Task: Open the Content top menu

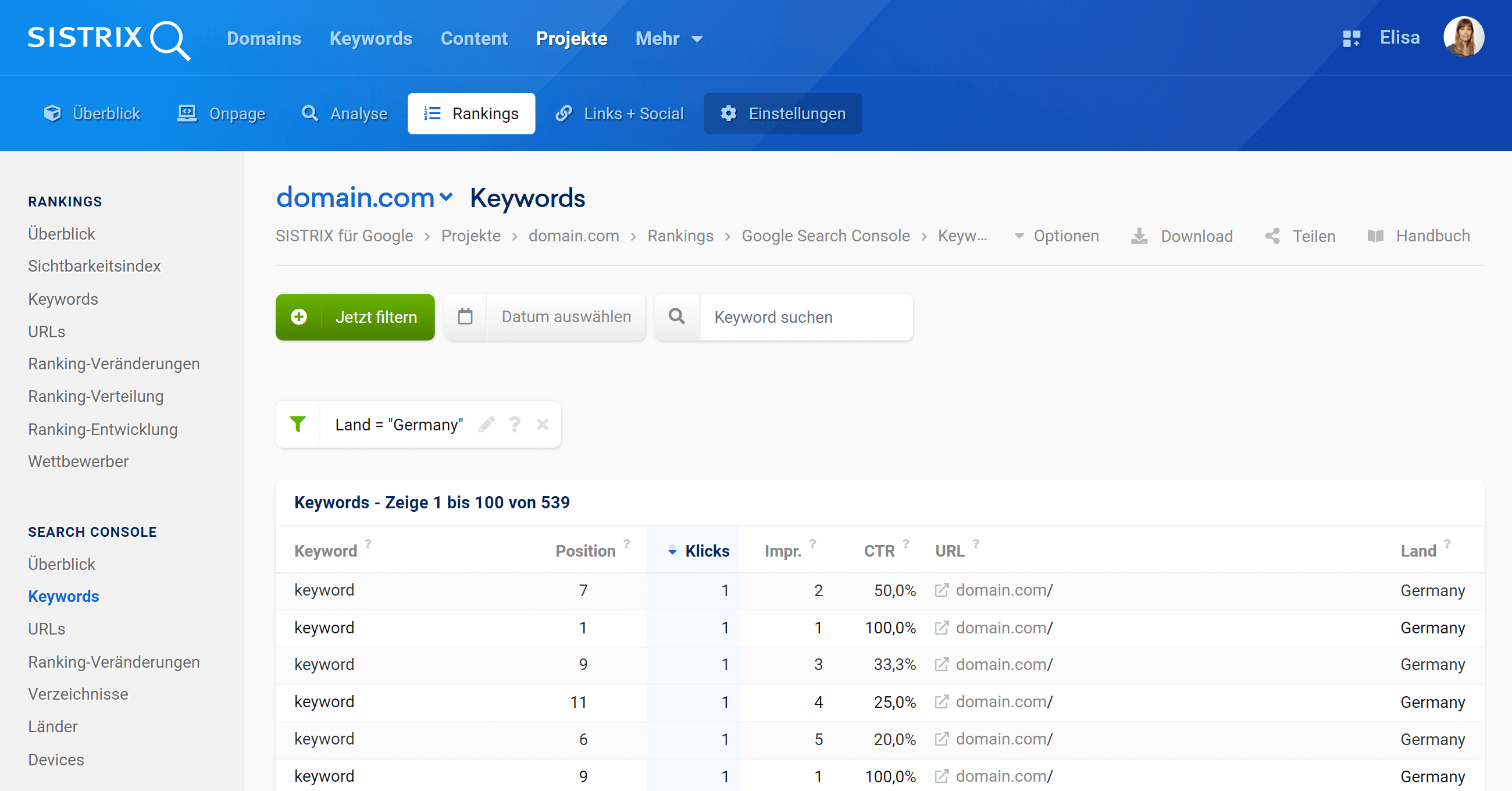Action: pyautogui.click(x=475, y=39)
